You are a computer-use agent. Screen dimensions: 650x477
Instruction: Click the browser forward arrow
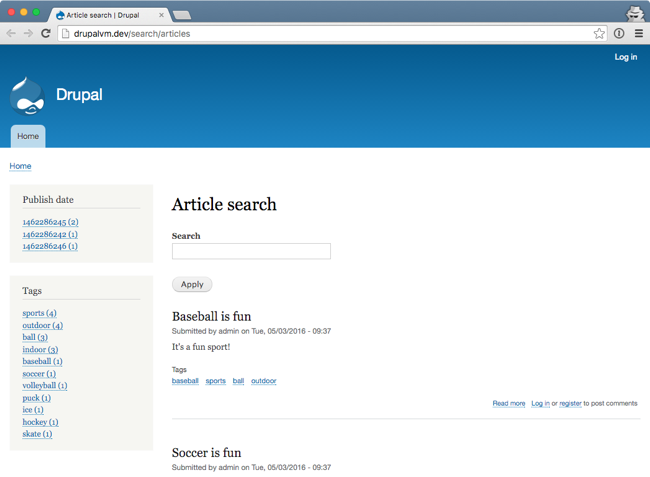pyautogui.click(x=28, y=34)
